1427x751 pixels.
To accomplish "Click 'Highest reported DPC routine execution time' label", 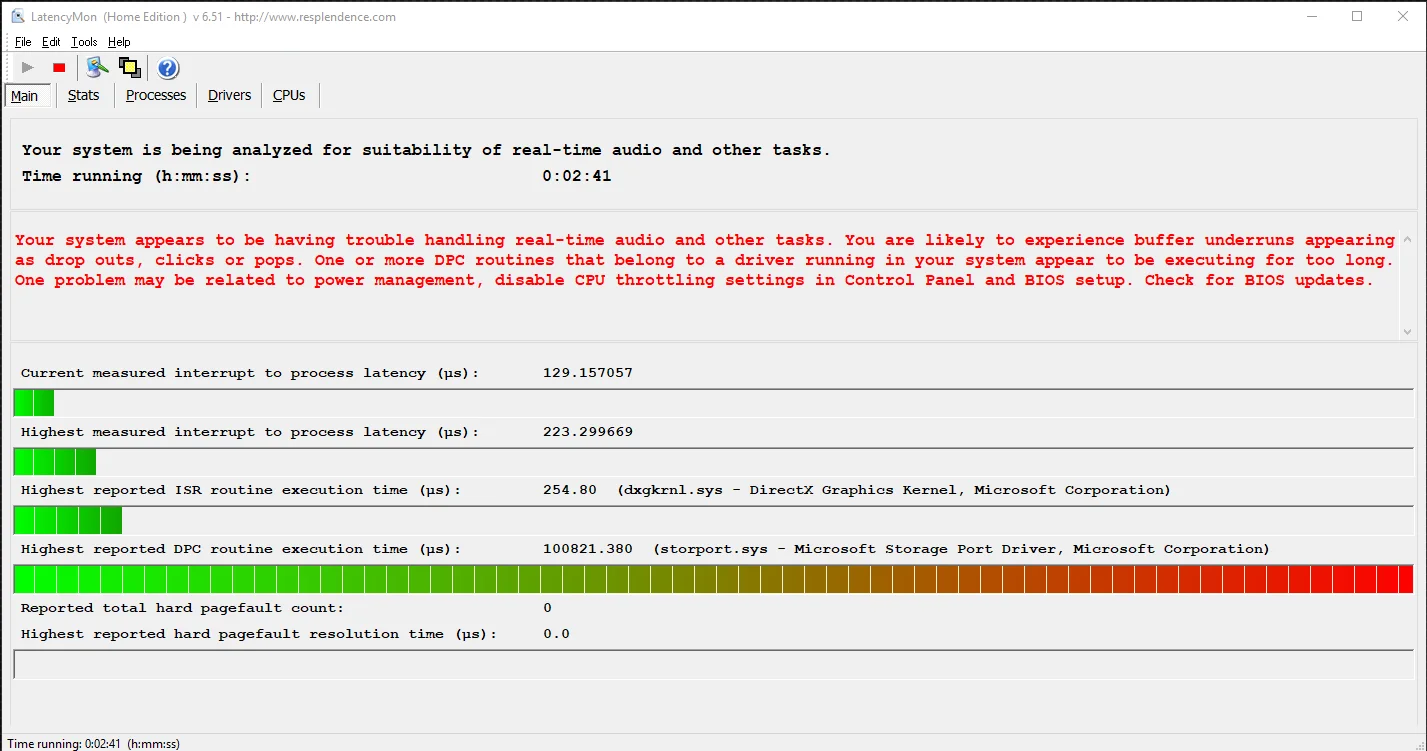I will pyautogui.click(x=241, y=549).
